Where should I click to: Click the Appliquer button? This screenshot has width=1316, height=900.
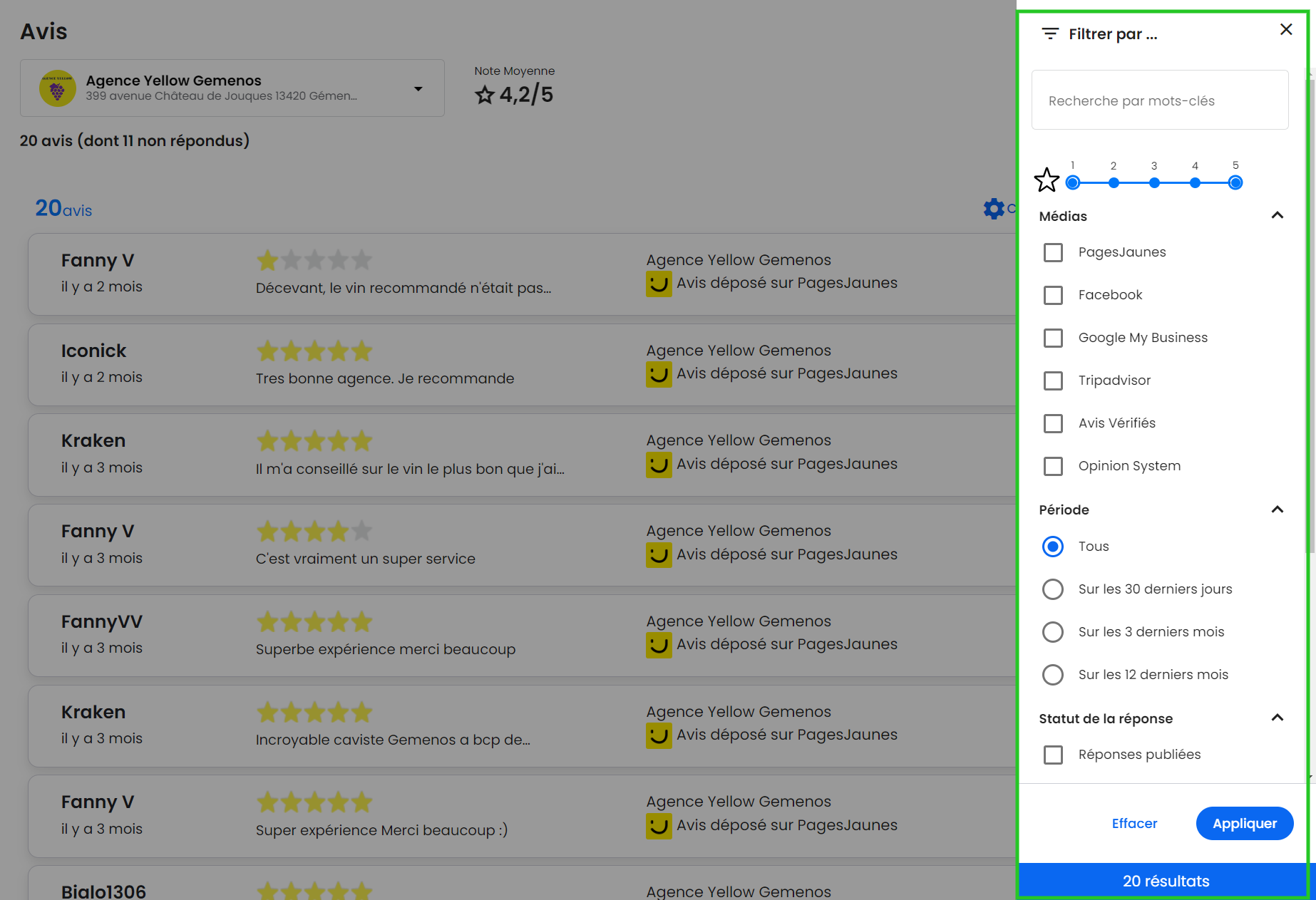pos(1245,823)
